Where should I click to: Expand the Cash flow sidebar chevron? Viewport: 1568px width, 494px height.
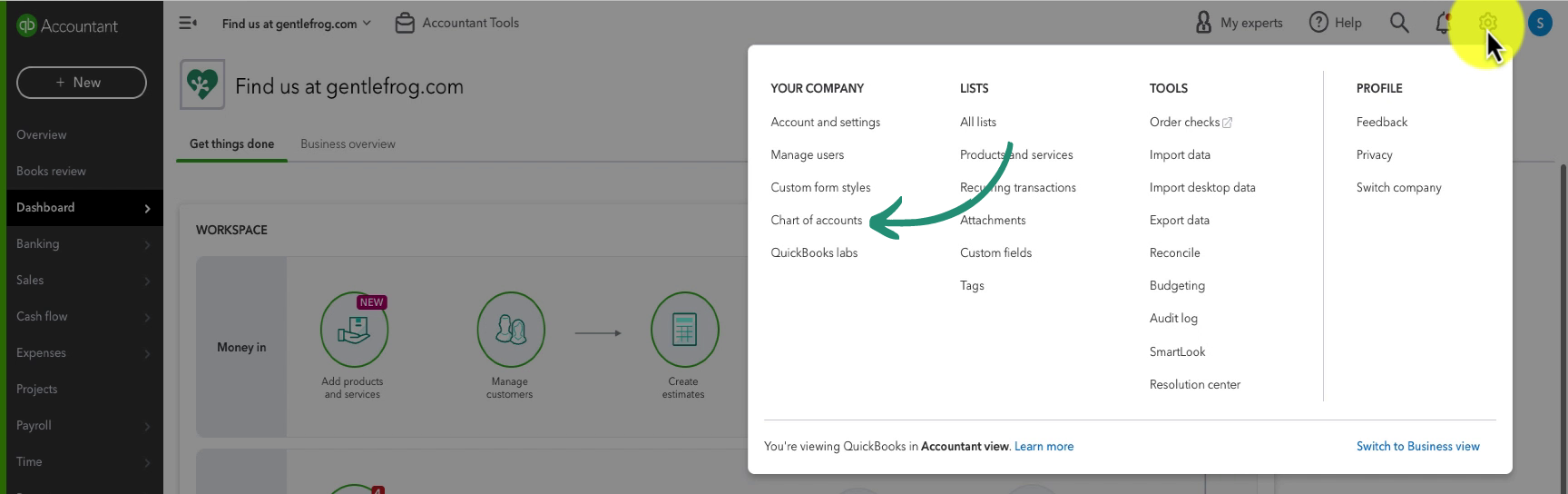[148, 317]
